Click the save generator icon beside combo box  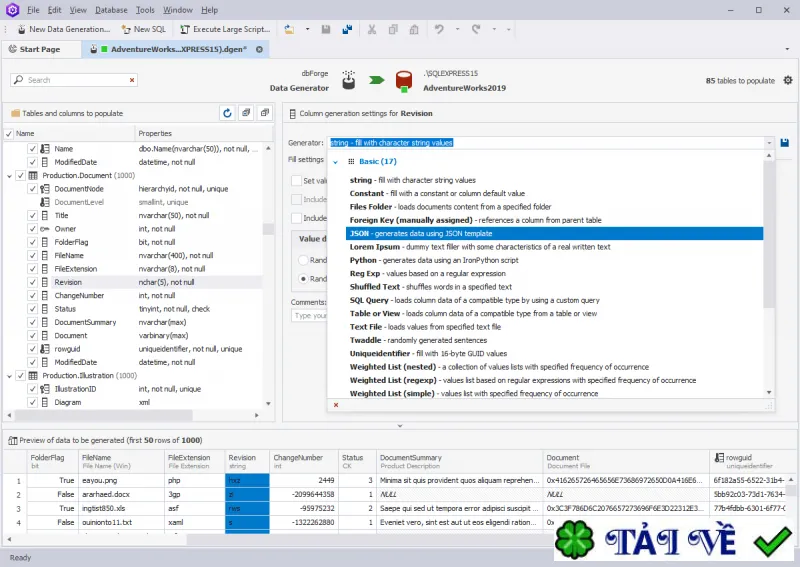(x=785, y=143)
